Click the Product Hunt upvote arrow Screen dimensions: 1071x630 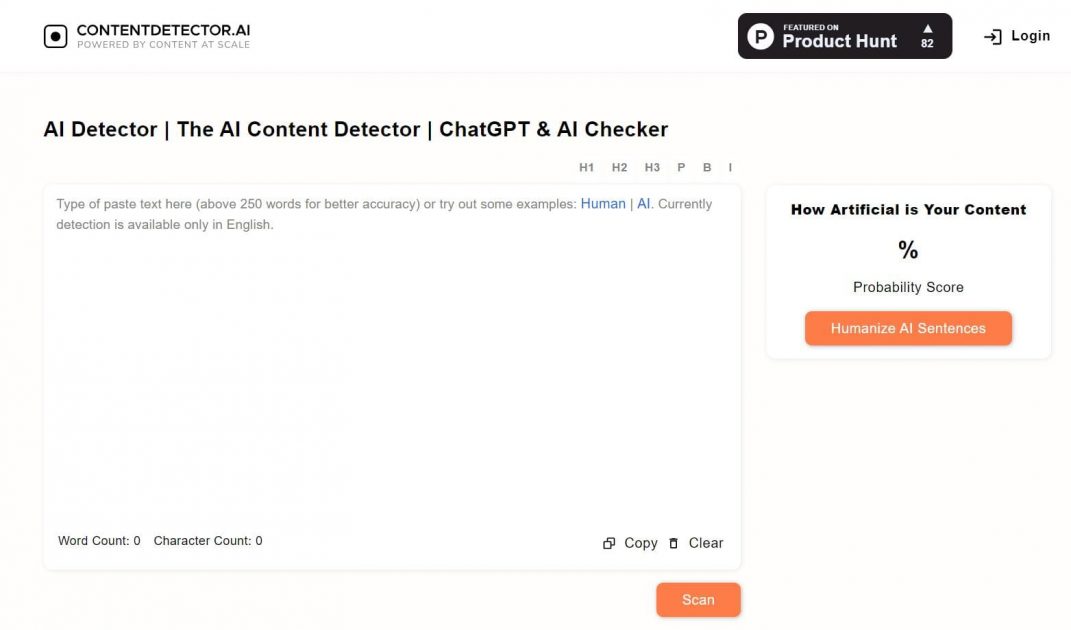(929, 30)
